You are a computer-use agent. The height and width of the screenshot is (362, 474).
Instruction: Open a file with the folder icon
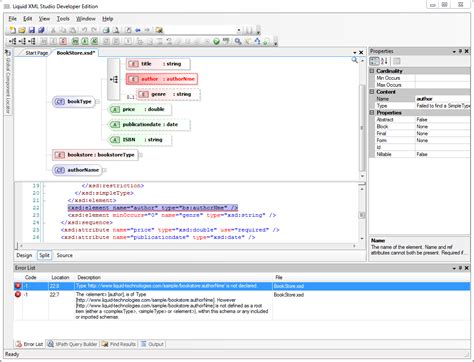click(22, 30)
